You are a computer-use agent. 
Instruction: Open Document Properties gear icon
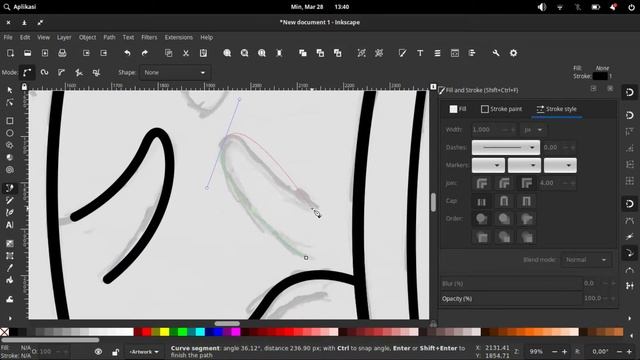coord(513,53)
